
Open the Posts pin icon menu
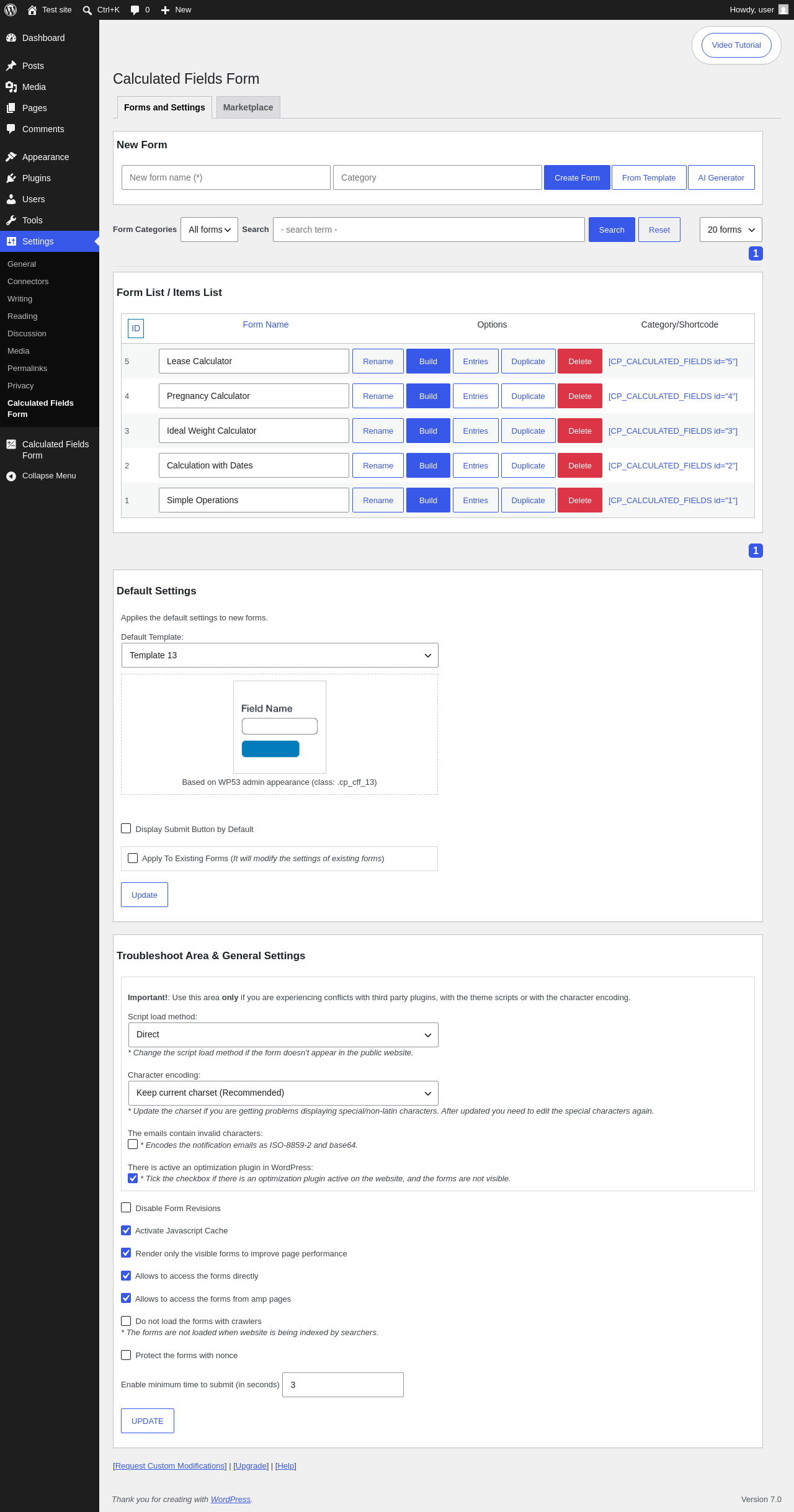coord(11,66)
